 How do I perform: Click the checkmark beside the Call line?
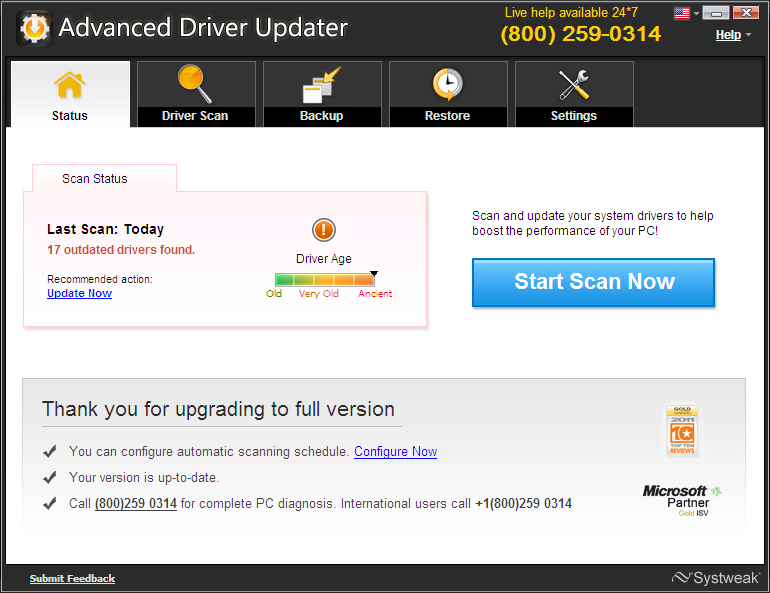coord(50,503)
